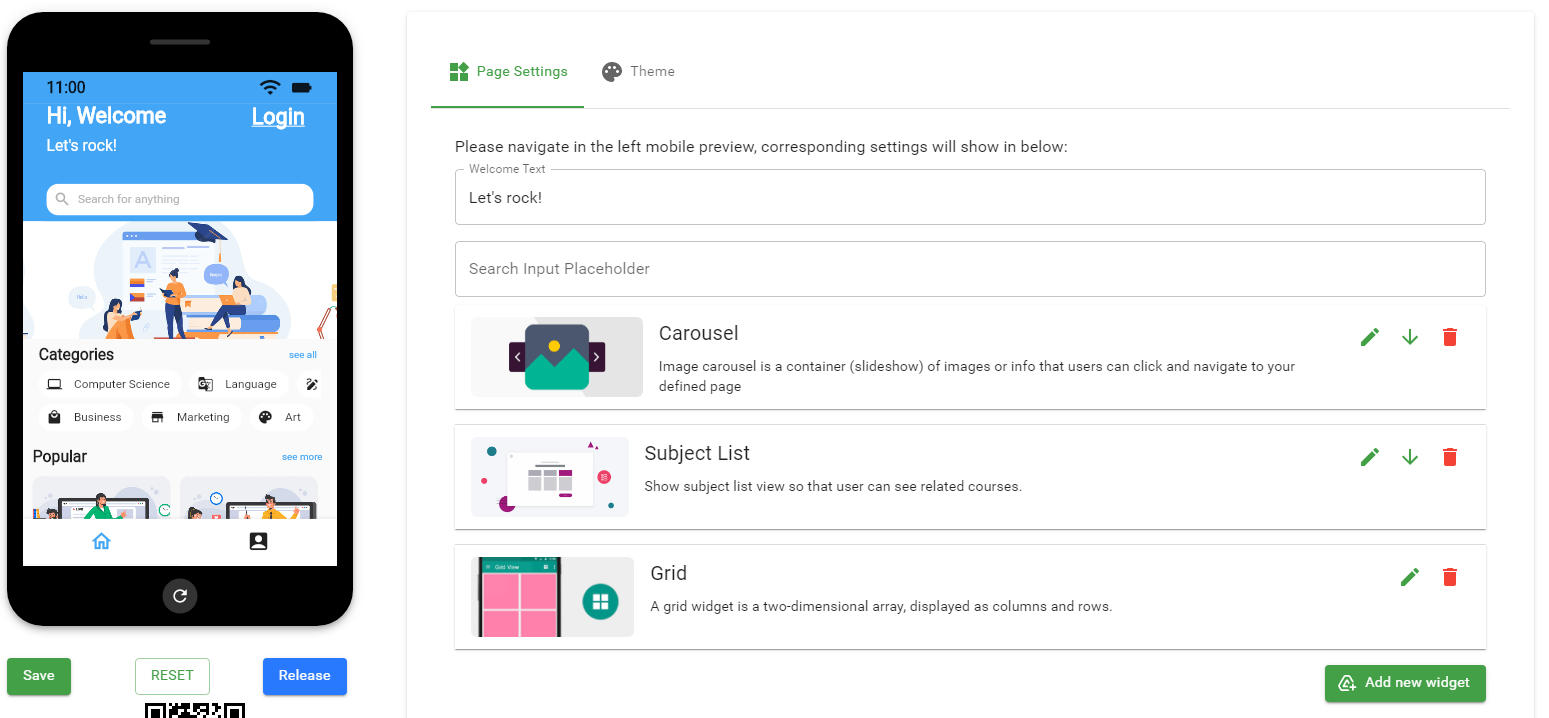The image size is (1549, 718).
Task: Click the Login link in phone preview
Action: pyautogui.click(x=278, y=117)
